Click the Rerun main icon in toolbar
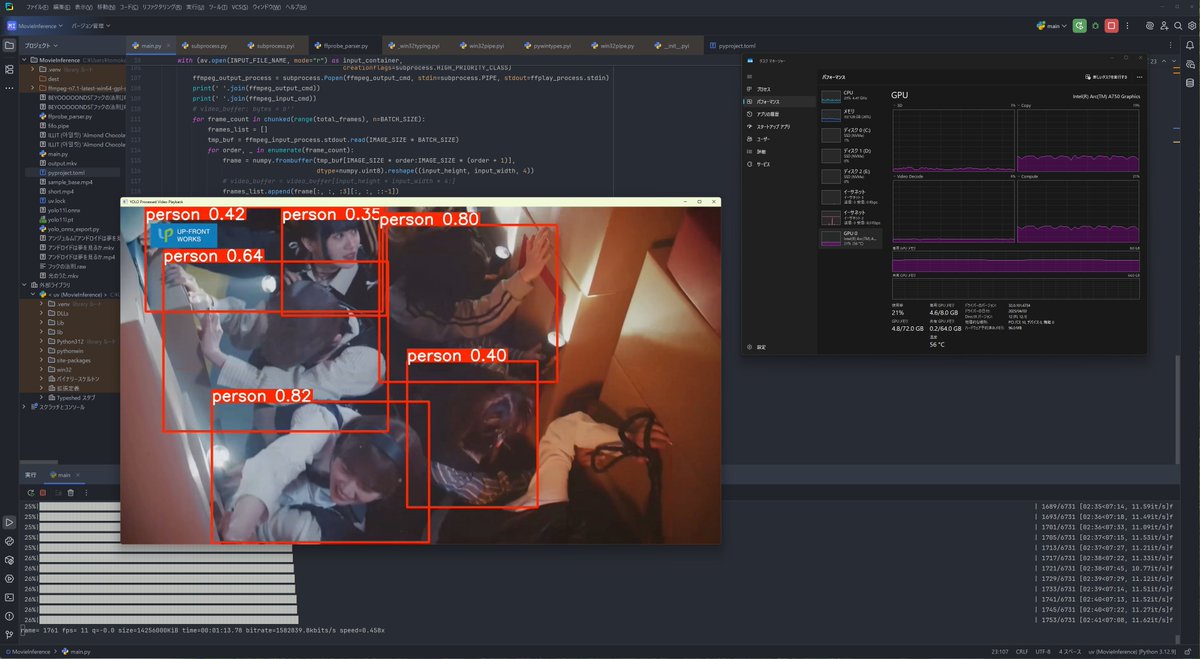 [x=1080, y=25]
